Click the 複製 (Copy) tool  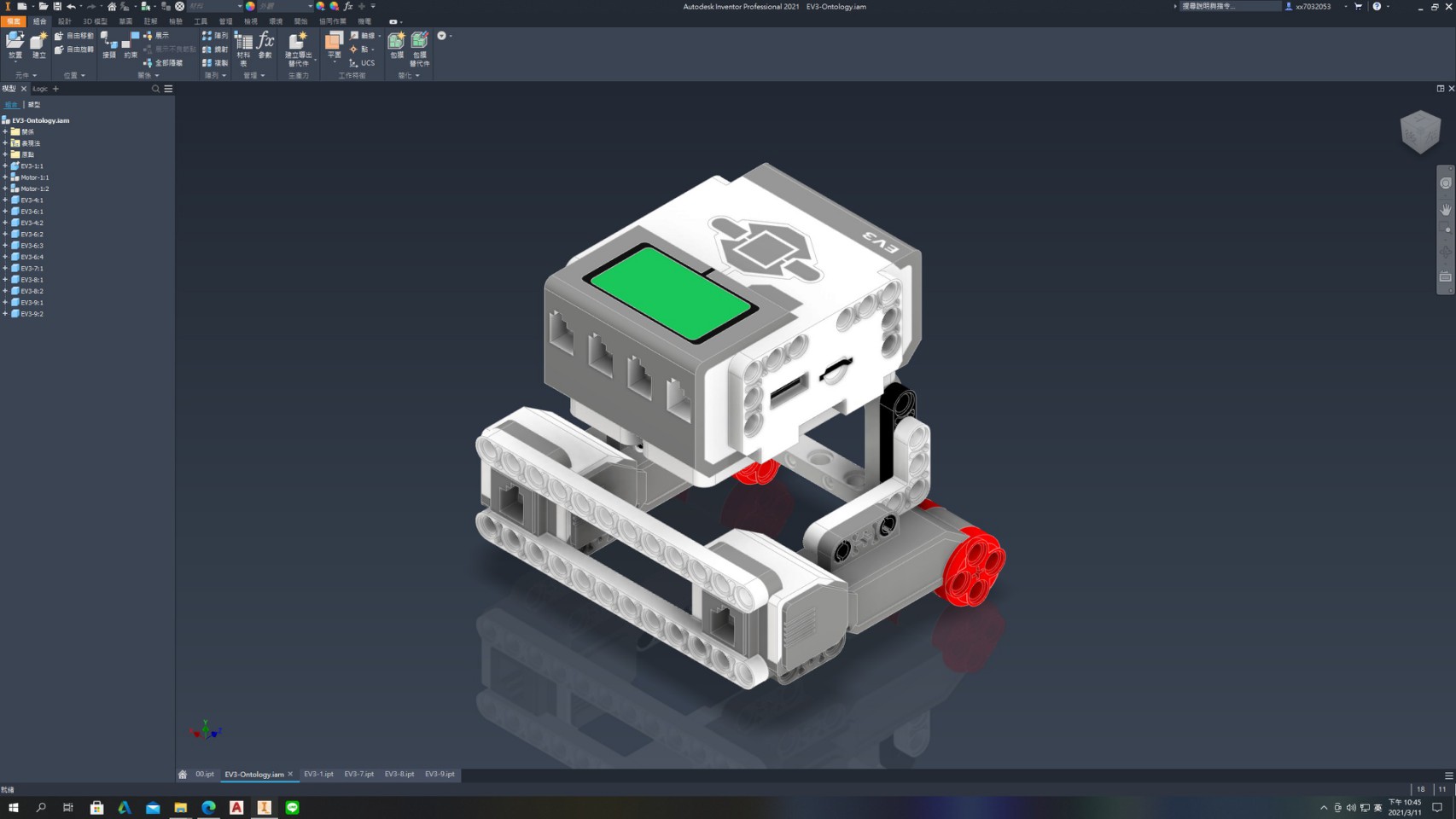click(215, 63)
